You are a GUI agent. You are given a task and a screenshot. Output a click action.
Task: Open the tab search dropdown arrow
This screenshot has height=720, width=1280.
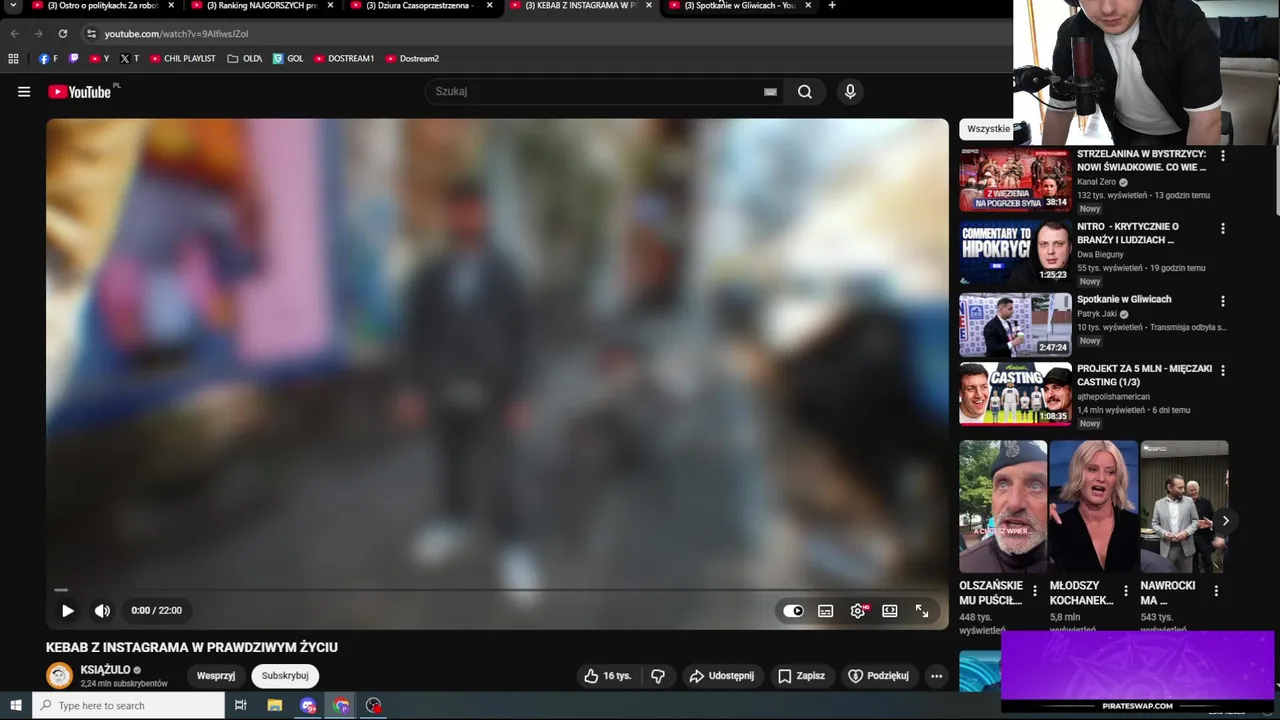point(13,6)
